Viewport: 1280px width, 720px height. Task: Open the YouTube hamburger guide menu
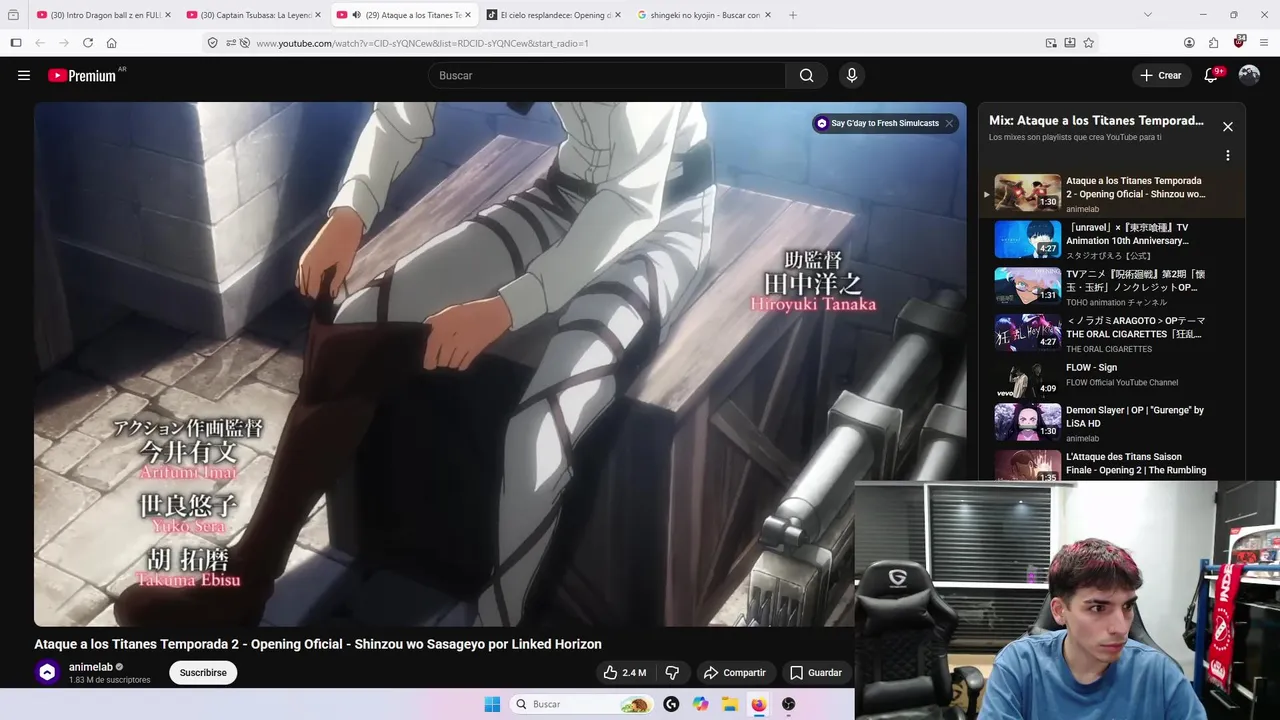24,75
